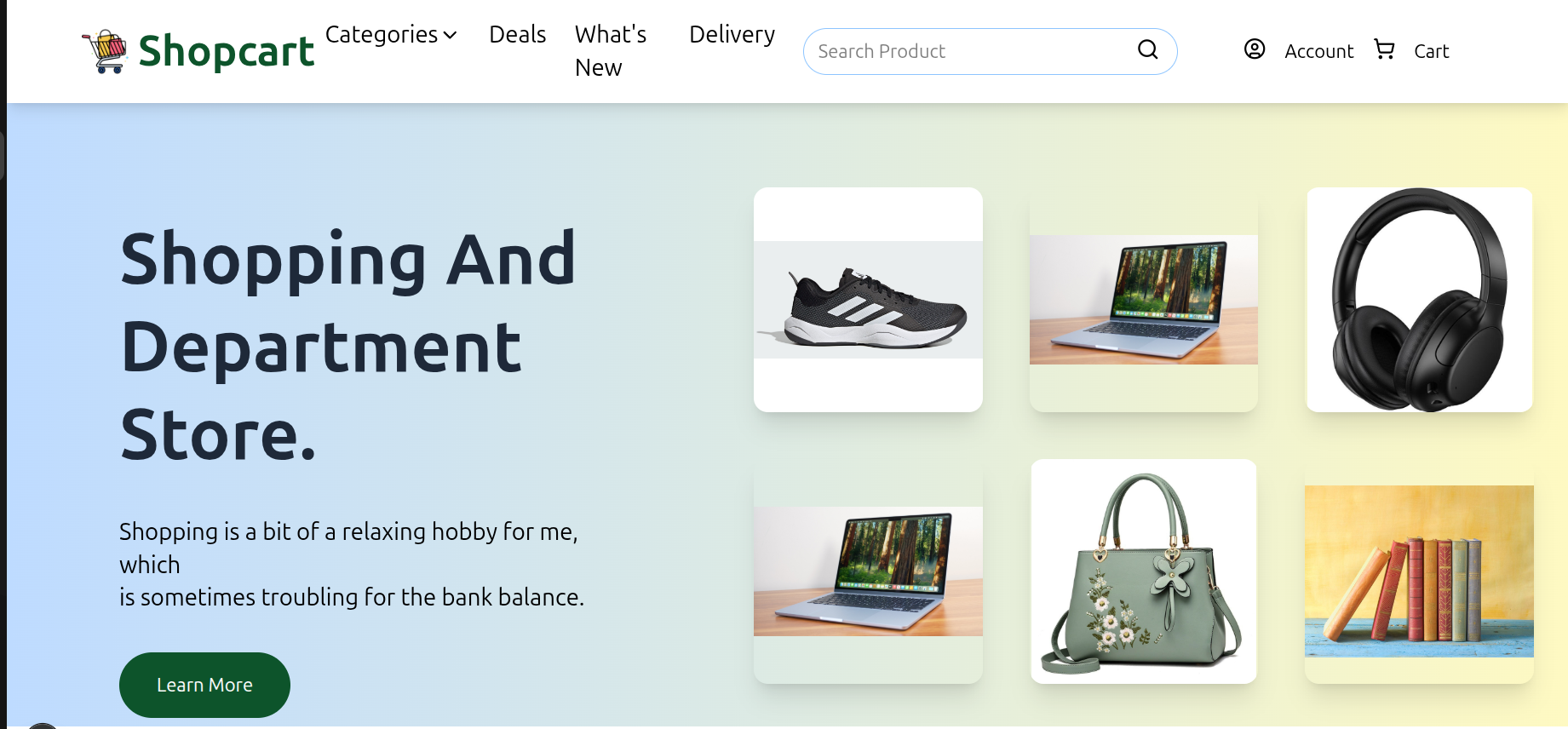This screenshot has width=1568, height=729.
Task: Open the What's New menu item
Action: 611,51
